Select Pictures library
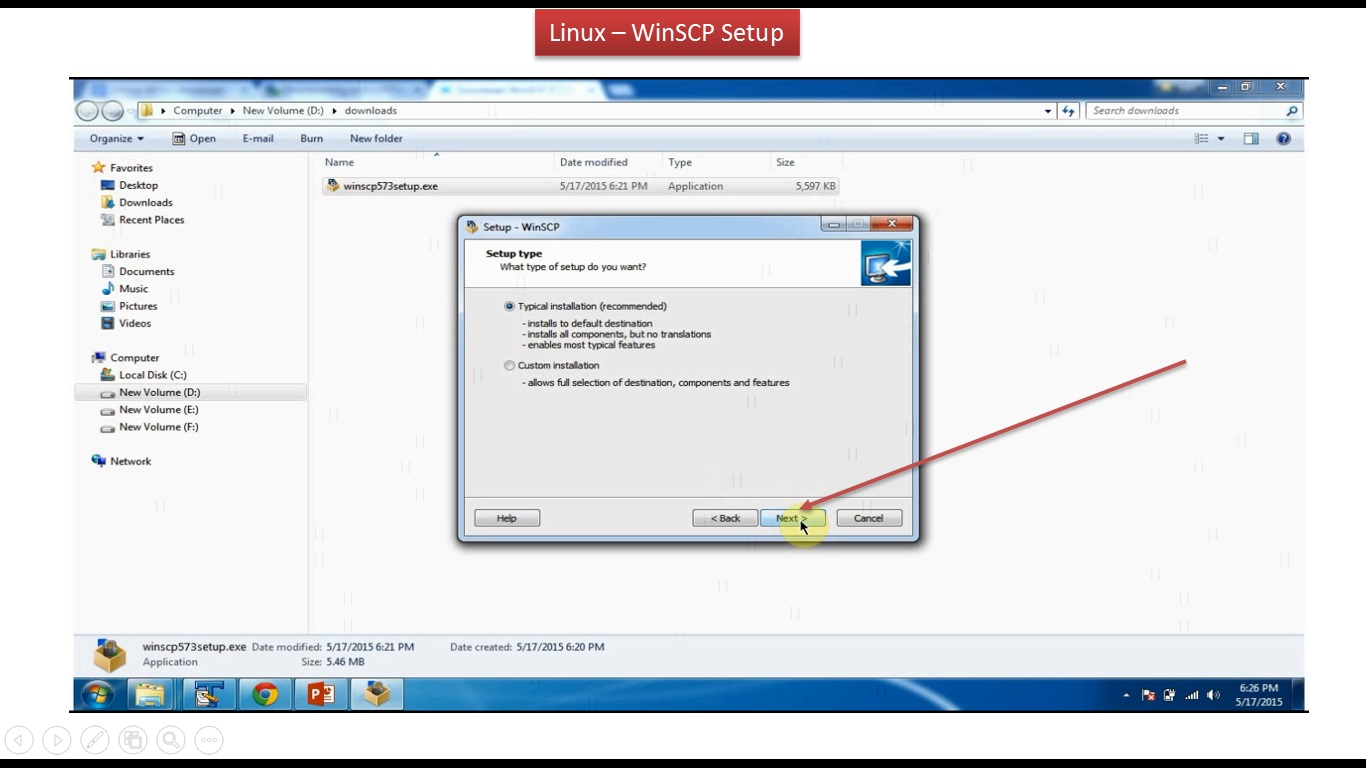Screen dimensions: 1366x768 (x=129, y=306)
